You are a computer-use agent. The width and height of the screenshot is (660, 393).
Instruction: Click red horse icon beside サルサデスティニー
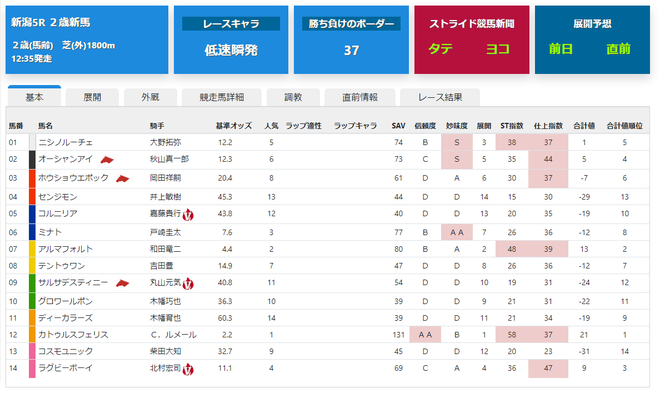coord(122,283)
